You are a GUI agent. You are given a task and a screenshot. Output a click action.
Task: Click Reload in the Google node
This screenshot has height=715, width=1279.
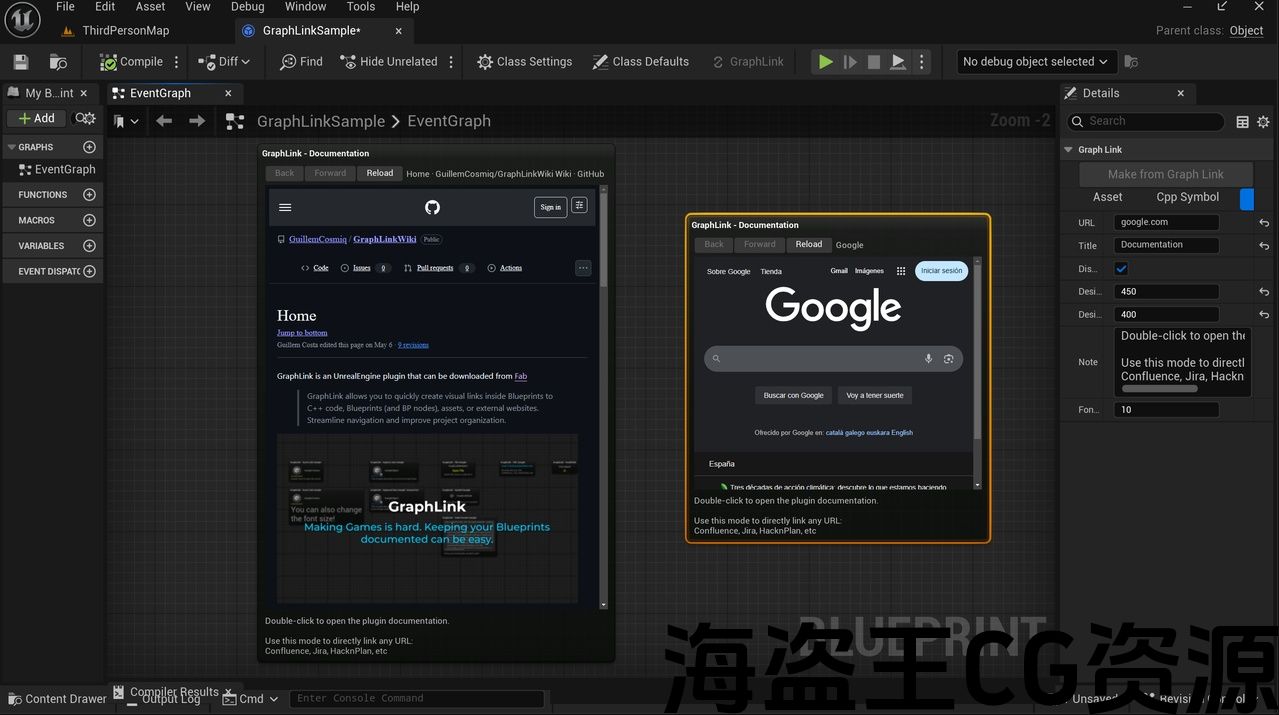808,245
